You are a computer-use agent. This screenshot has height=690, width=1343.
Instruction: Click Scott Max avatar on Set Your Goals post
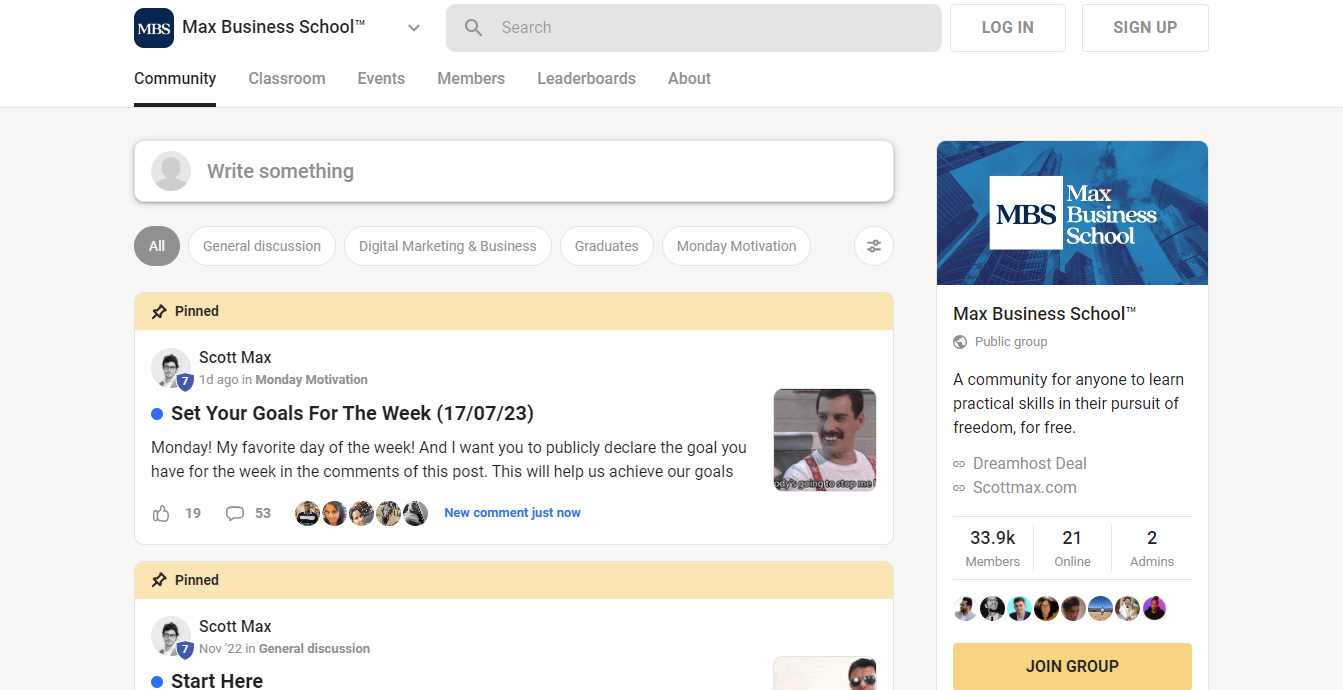(171, 369)
